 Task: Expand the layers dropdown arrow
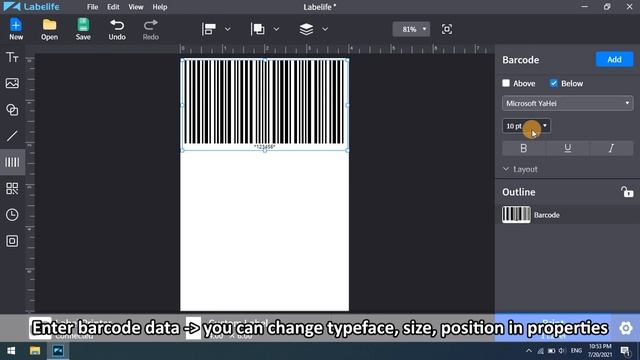click(x=325, y=29)
